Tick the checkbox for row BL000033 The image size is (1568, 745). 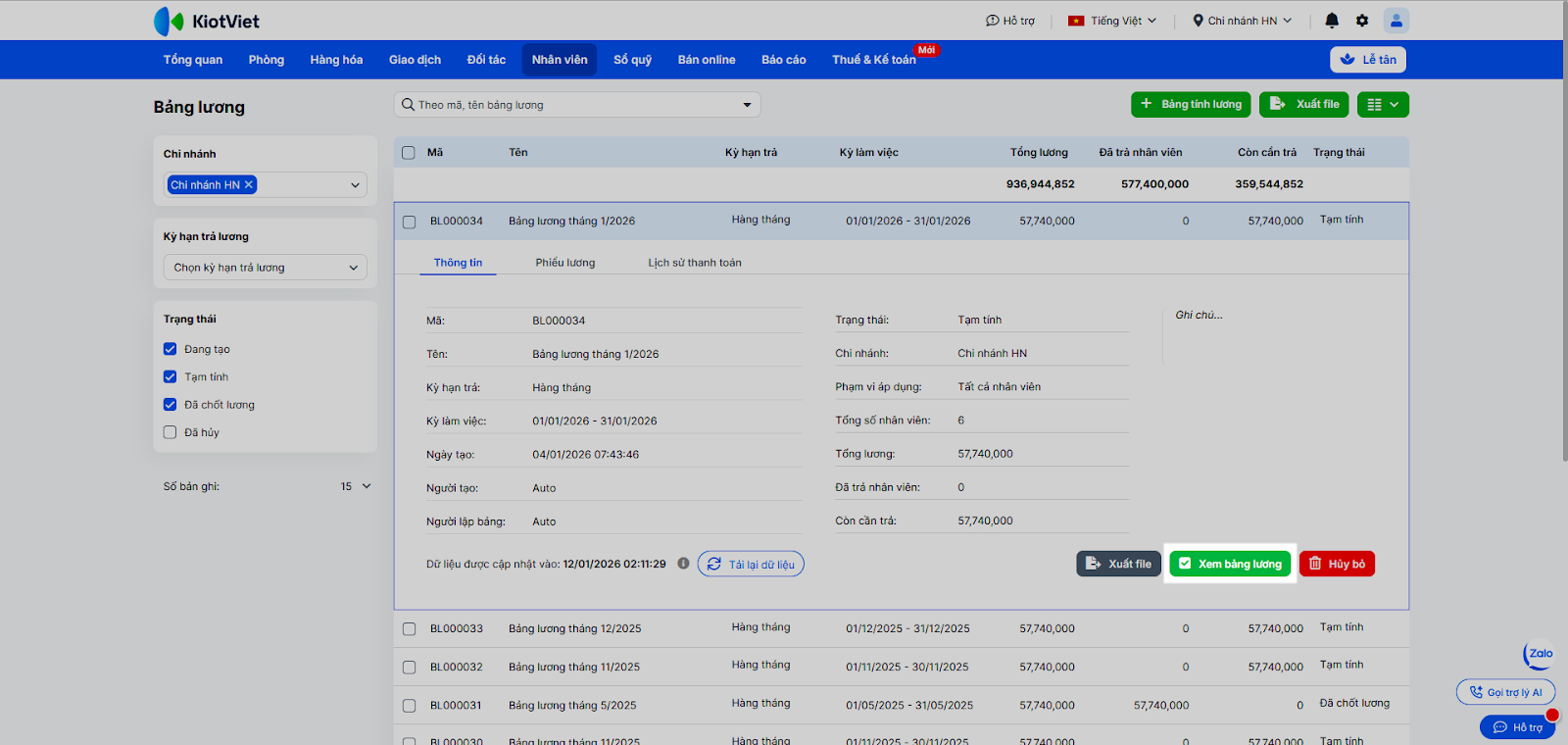tap(410, 629)
